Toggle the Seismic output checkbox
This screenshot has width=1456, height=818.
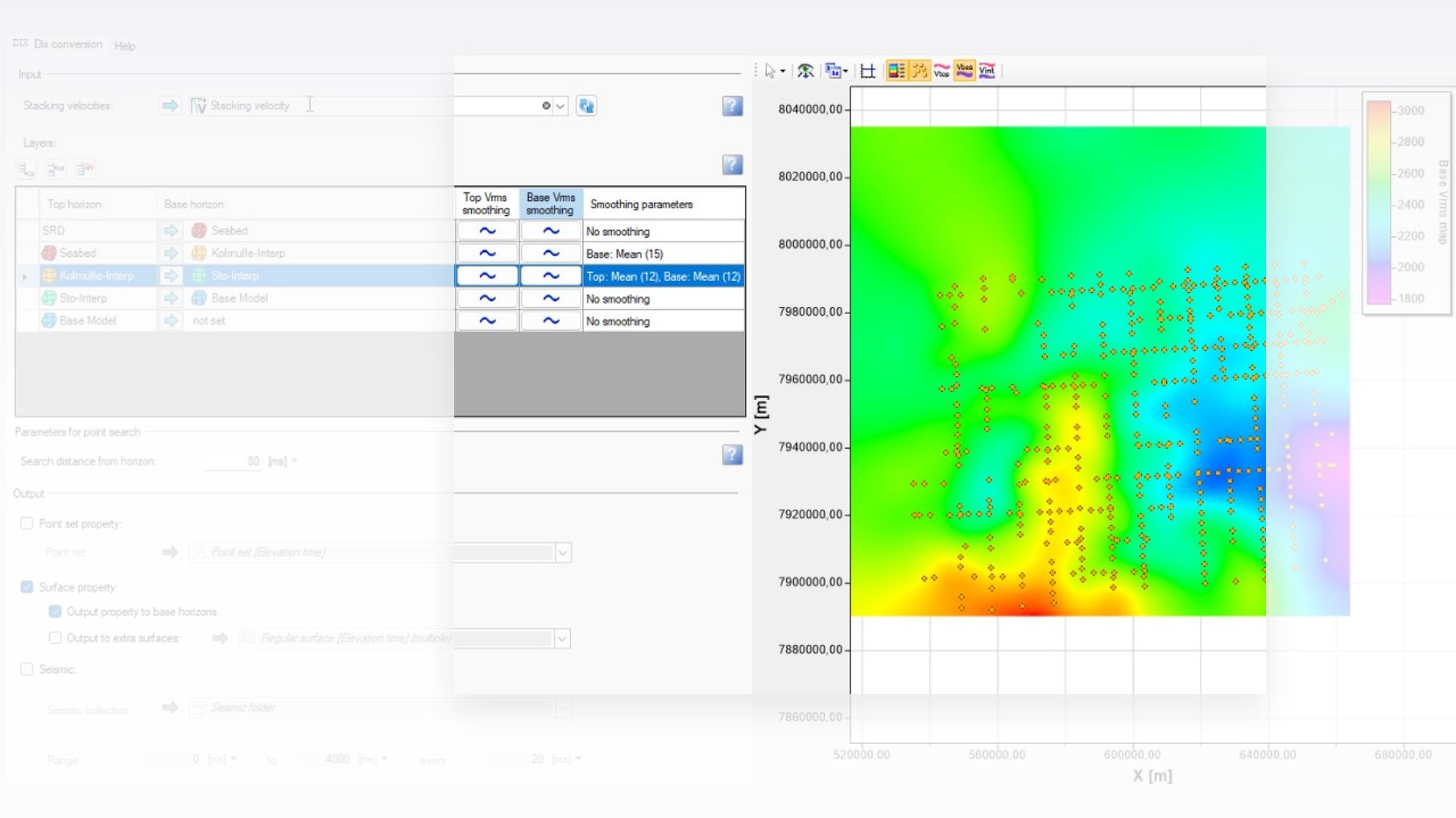click(27, 669)
